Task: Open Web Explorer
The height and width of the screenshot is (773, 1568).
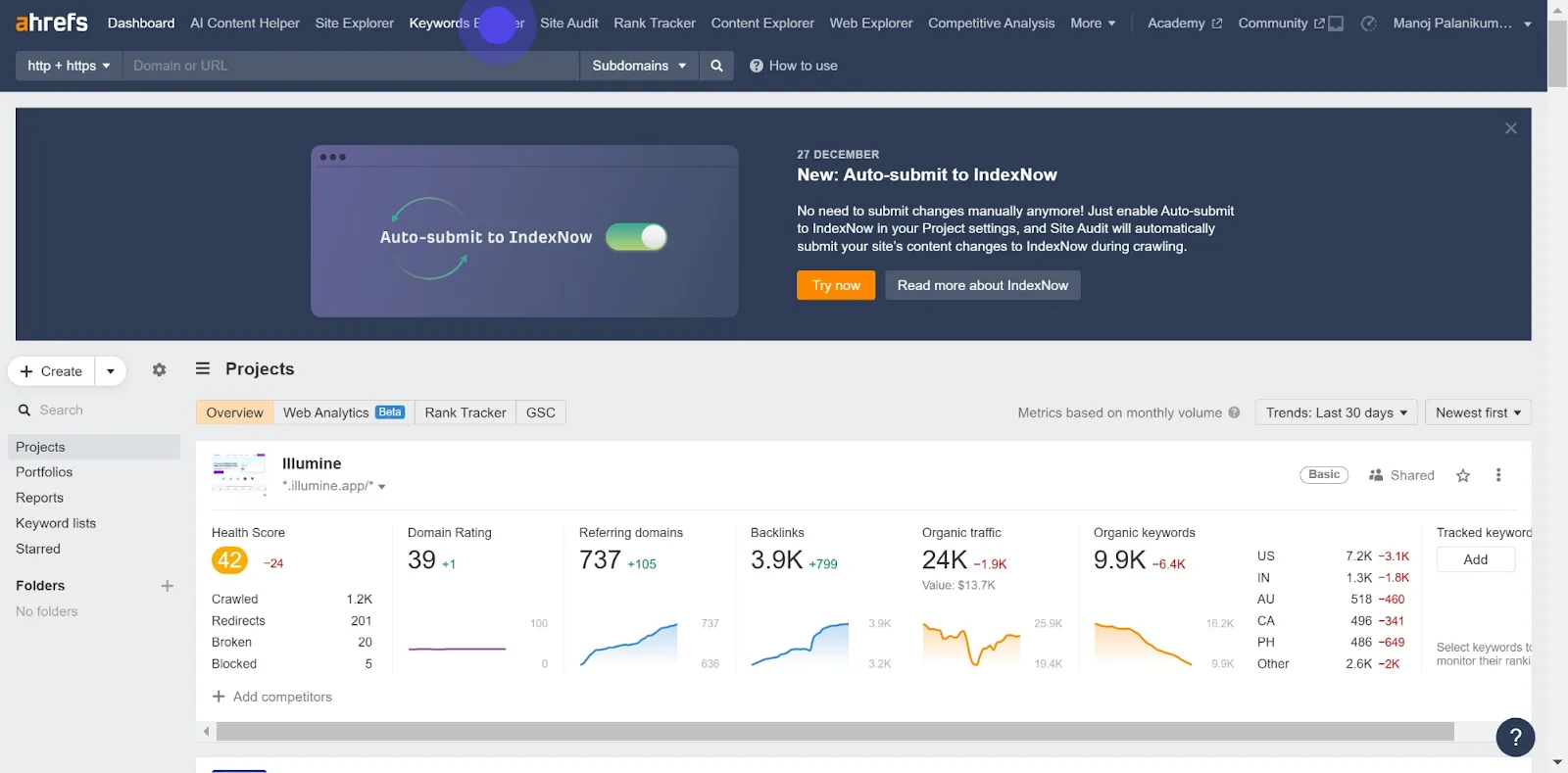Action: [871, 24]
